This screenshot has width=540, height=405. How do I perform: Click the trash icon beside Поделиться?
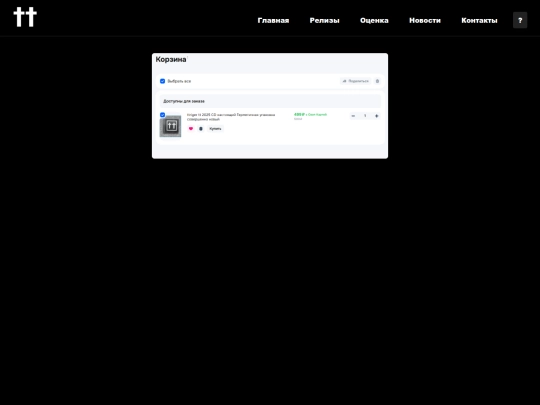(x=377, y=81)
